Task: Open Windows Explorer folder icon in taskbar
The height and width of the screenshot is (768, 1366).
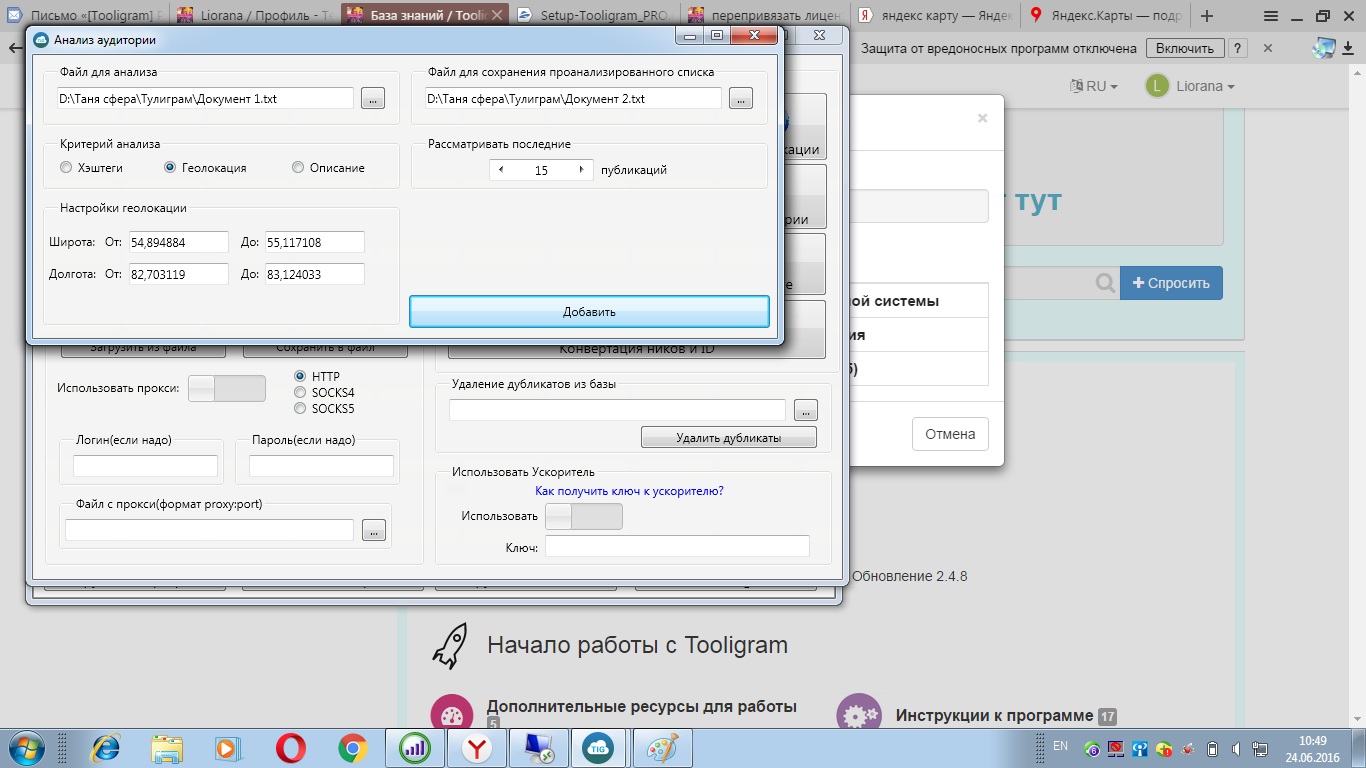Action: (167, 748)
